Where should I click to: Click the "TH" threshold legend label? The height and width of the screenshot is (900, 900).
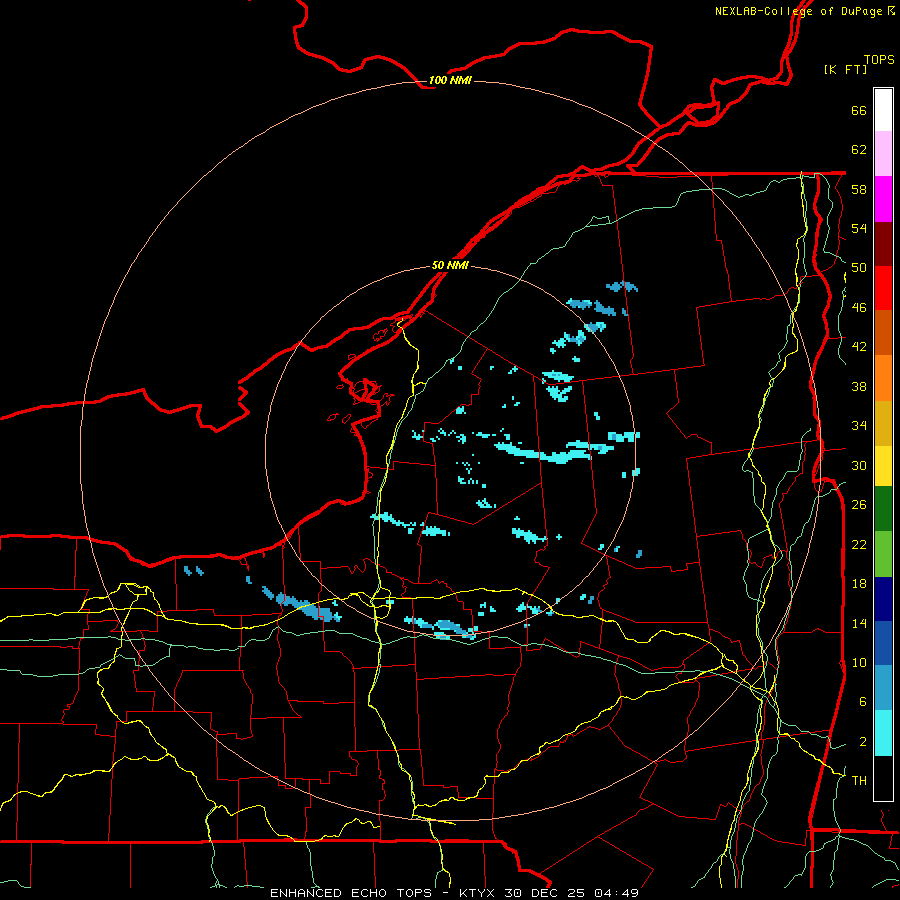859,781
